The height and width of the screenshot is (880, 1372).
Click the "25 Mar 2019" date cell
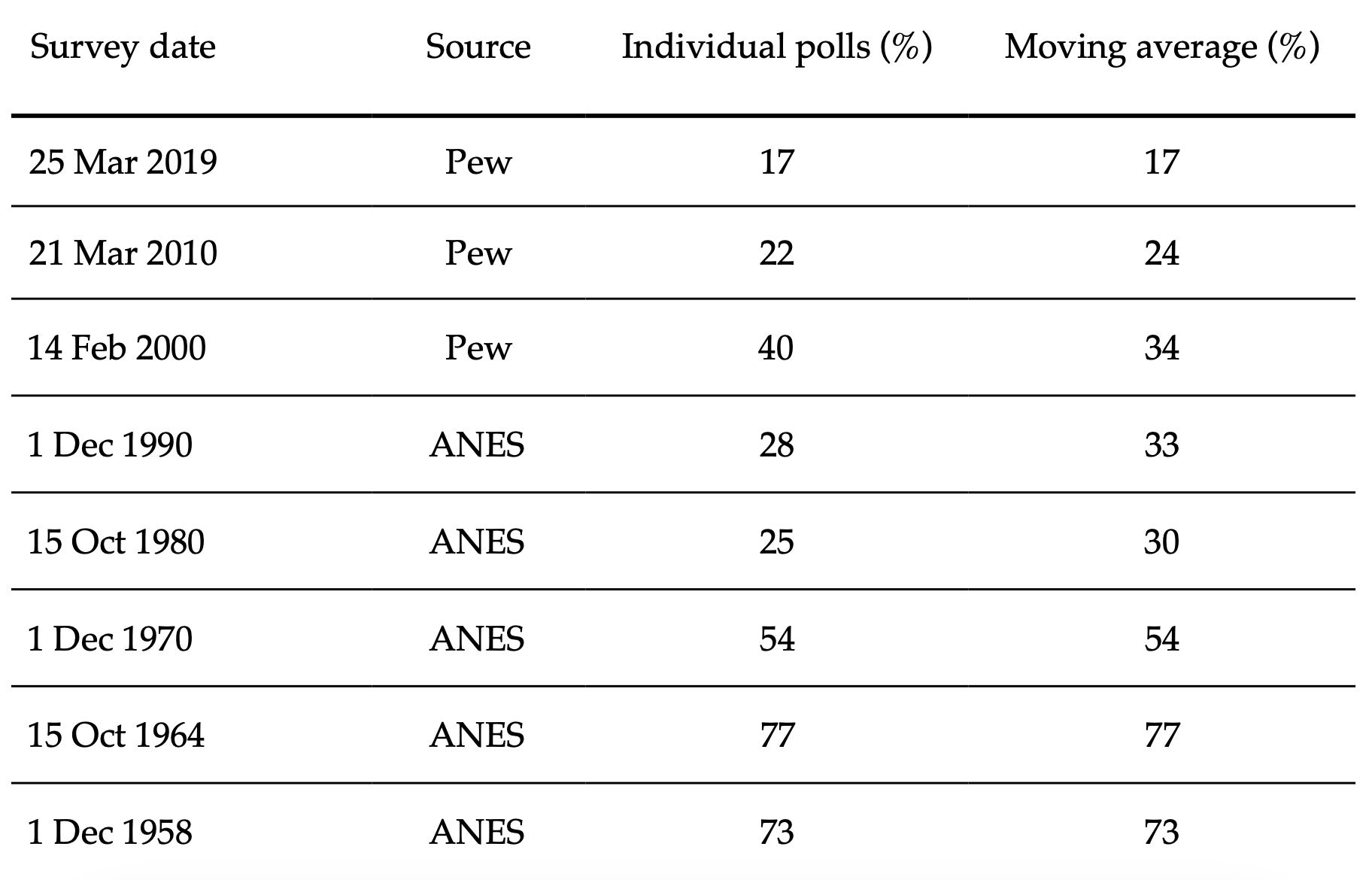pos(123,162)
